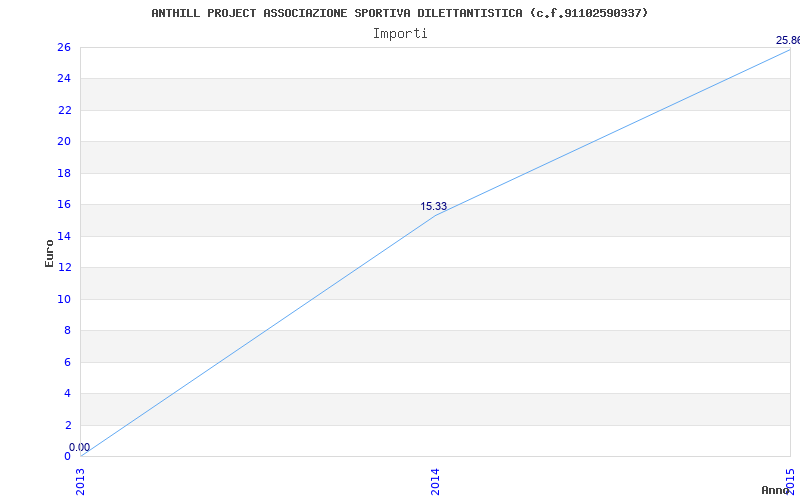Select the 15.33 data label
The image size is (800, 500).
coord(434,207)
